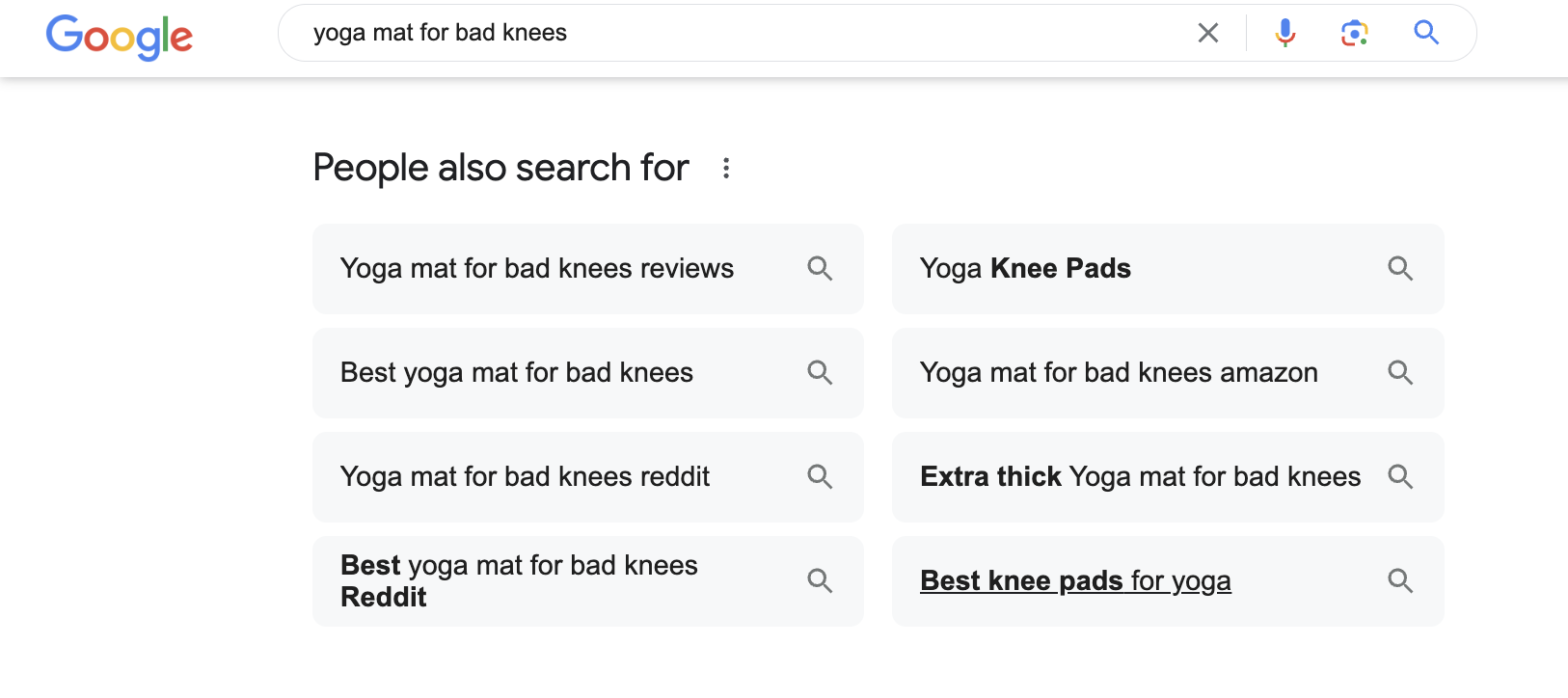Open Google Lens image search icon
Screen dimensions: 1568x698
(x=1355, y=33)
